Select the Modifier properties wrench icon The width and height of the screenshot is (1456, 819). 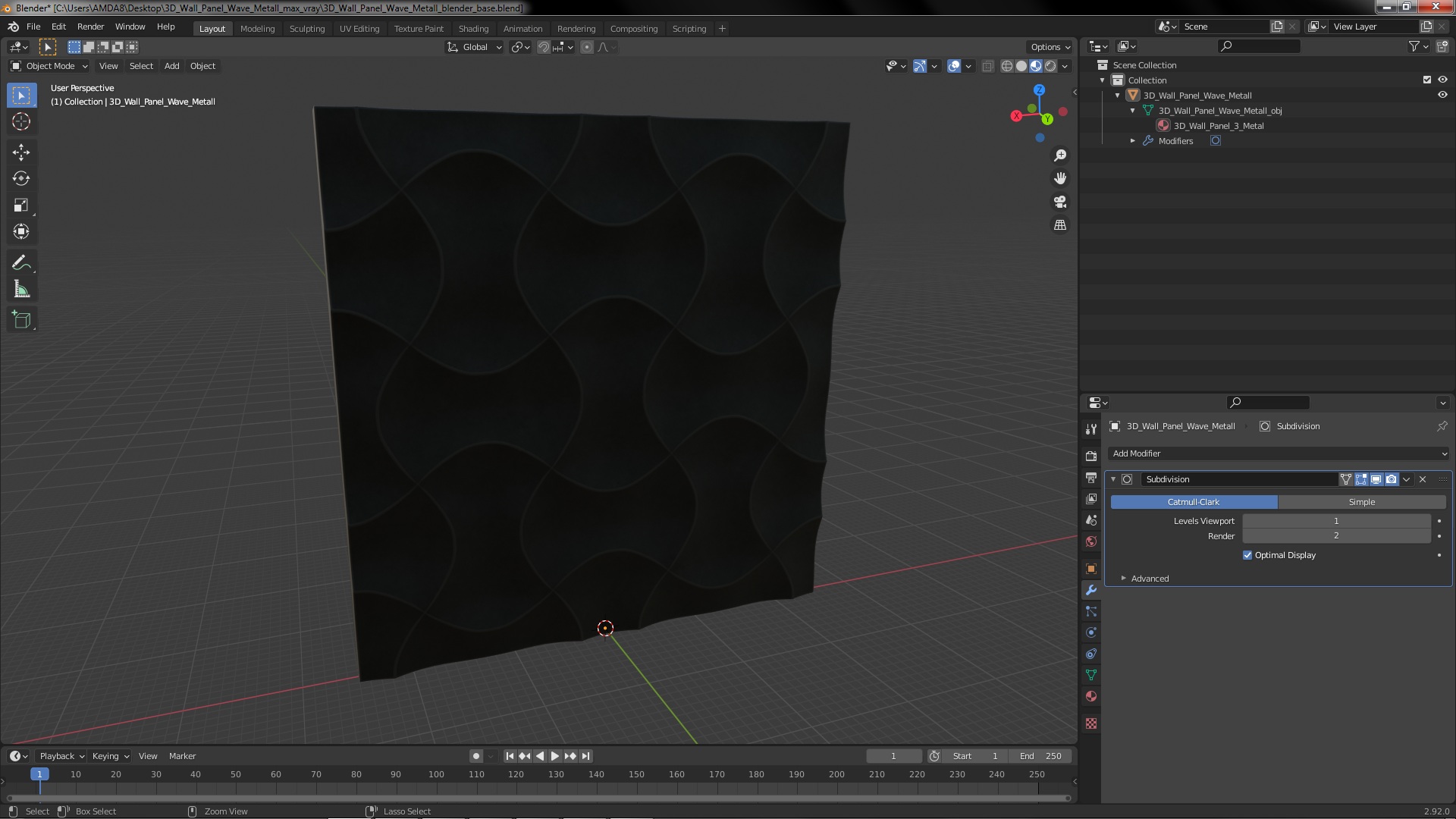point(1091,589)
